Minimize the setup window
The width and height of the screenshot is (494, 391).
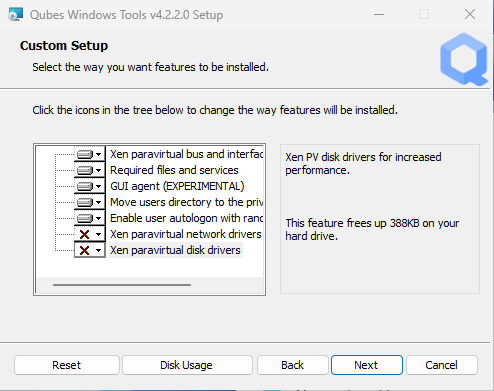click(379, 14)
